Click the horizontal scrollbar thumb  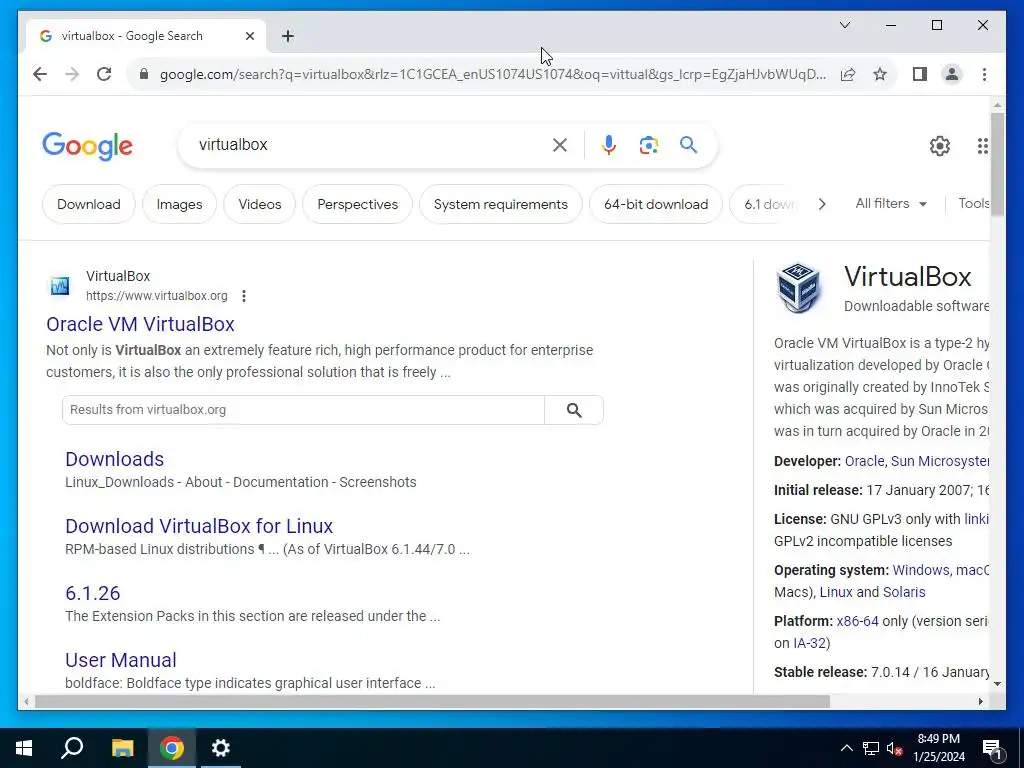pos(432,702)
